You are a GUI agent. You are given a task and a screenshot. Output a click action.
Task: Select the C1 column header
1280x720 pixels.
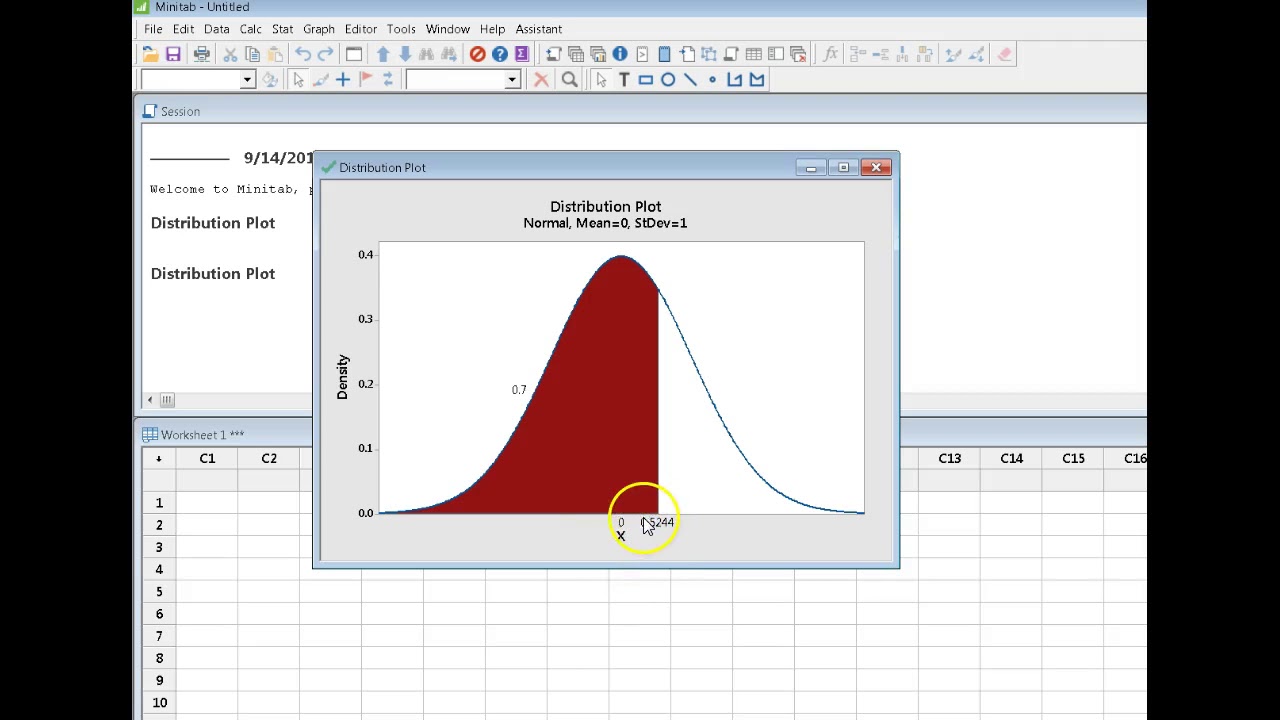(207, 458)
